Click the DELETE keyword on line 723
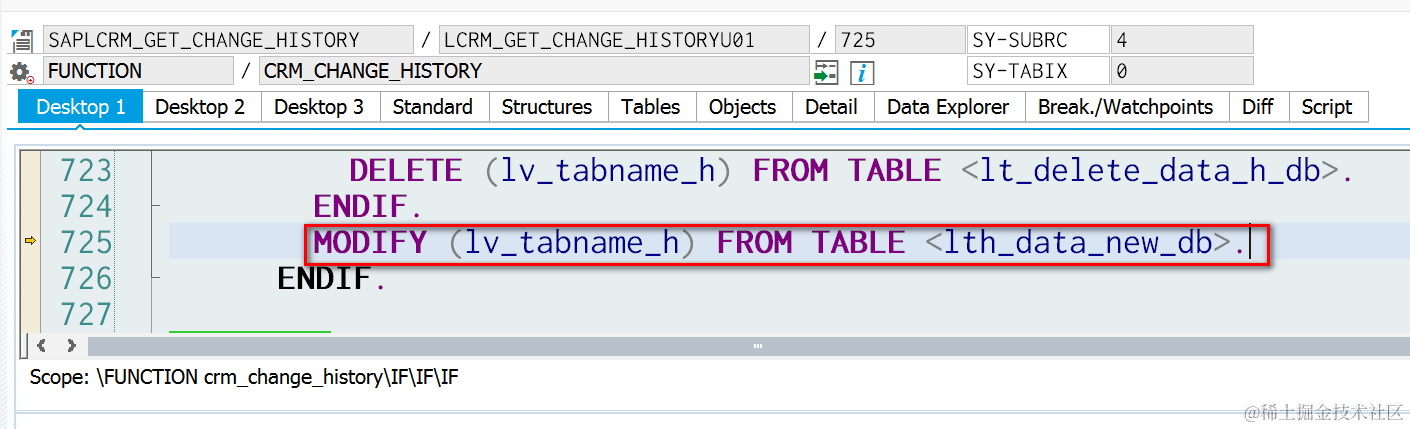The width and height of the screenshot is (1410, 429). (406, 171)
